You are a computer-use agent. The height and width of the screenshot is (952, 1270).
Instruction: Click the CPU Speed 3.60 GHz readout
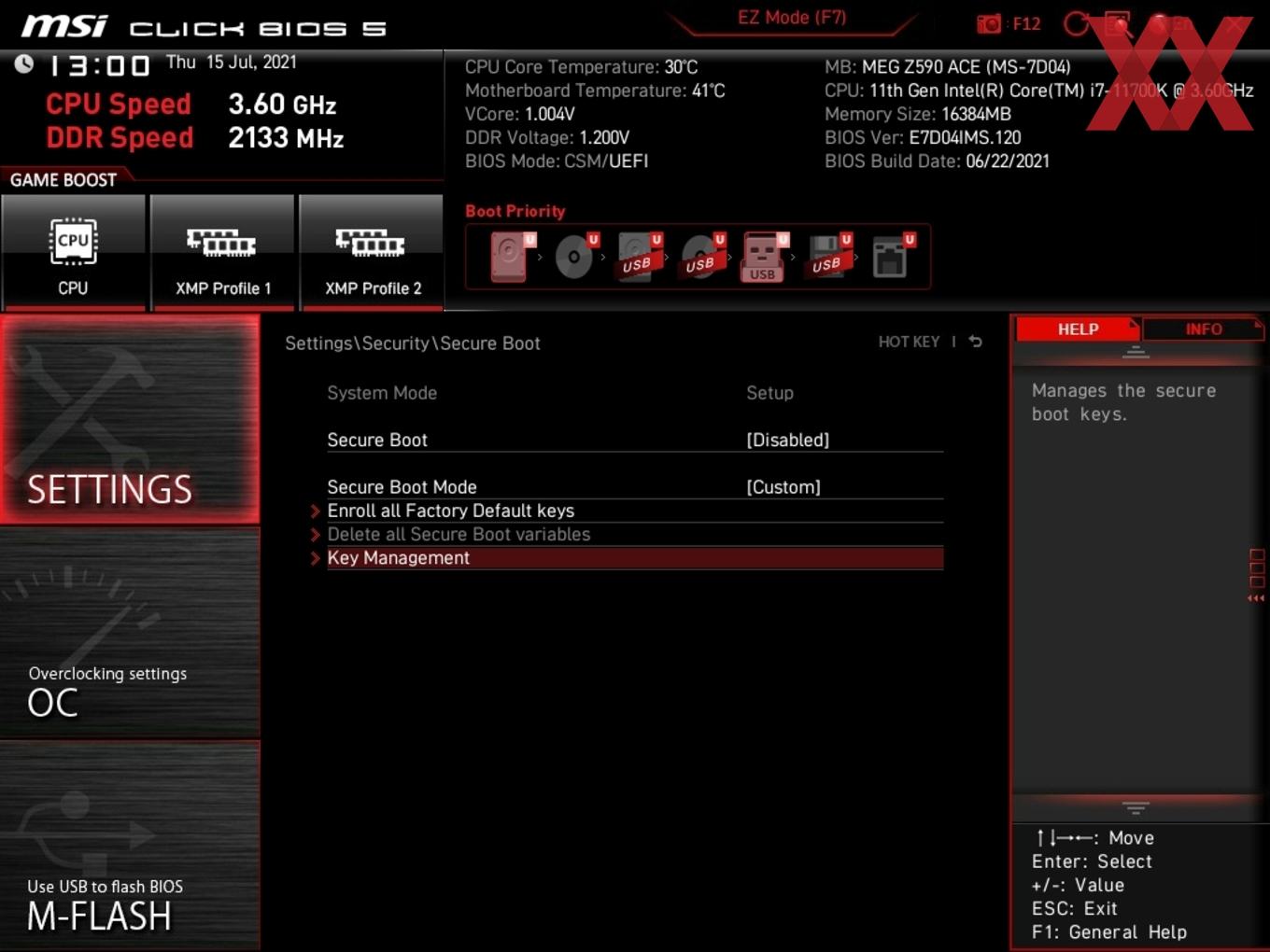tap(191, 105)
